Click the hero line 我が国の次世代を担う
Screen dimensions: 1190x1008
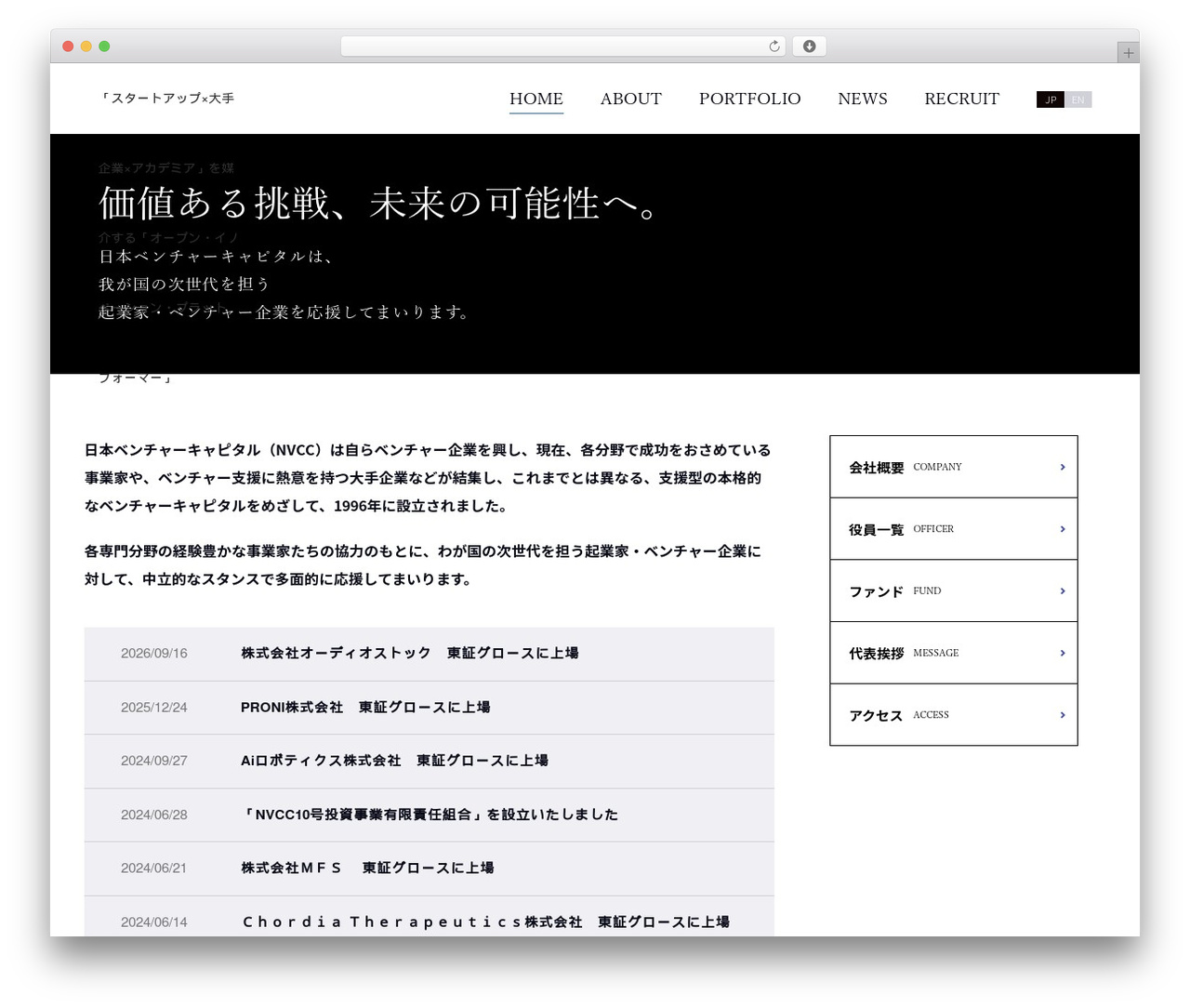point(184,285)
